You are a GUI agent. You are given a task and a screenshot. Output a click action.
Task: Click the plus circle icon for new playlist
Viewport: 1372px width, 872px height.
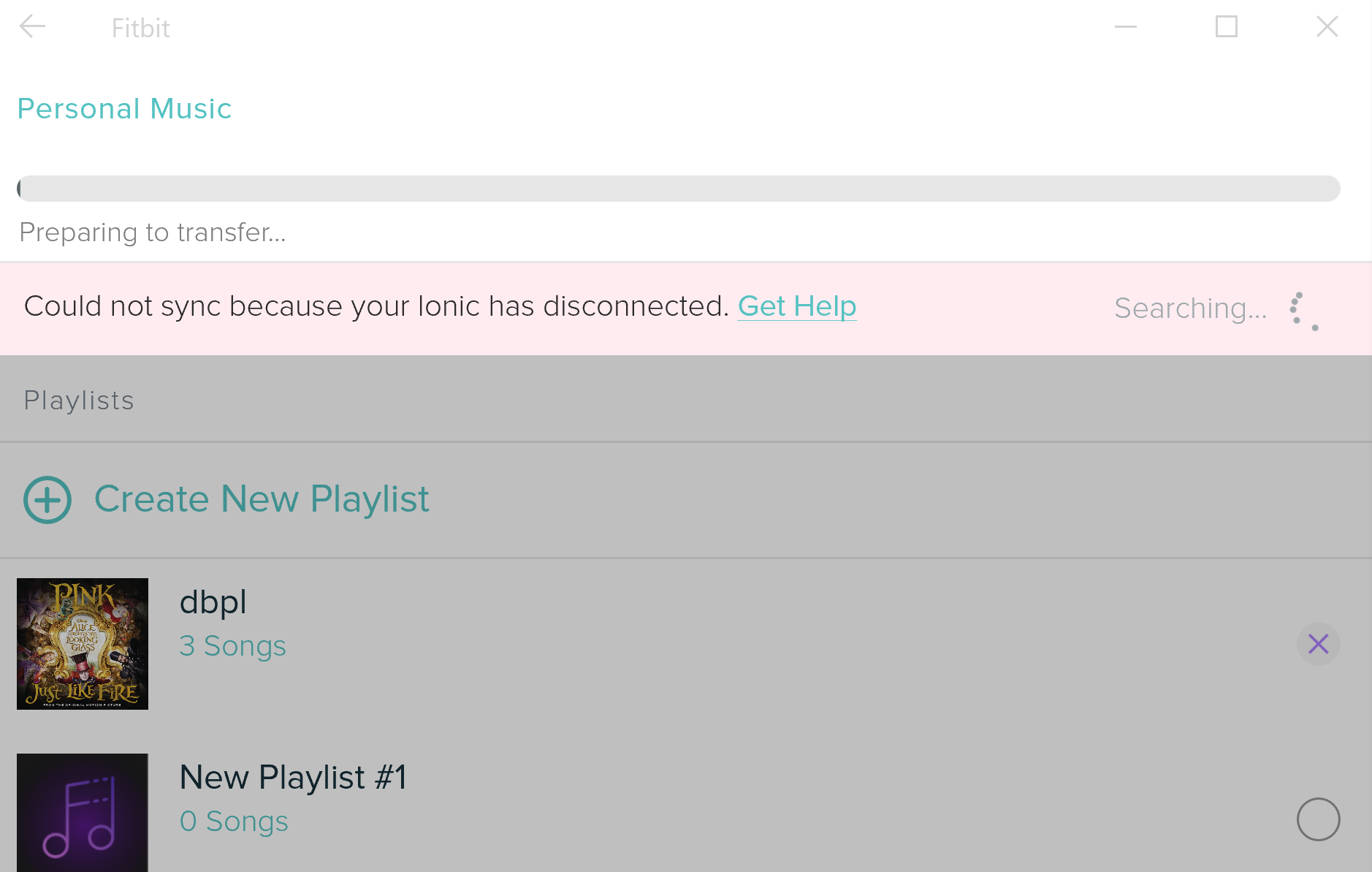[x=47, y=500]
